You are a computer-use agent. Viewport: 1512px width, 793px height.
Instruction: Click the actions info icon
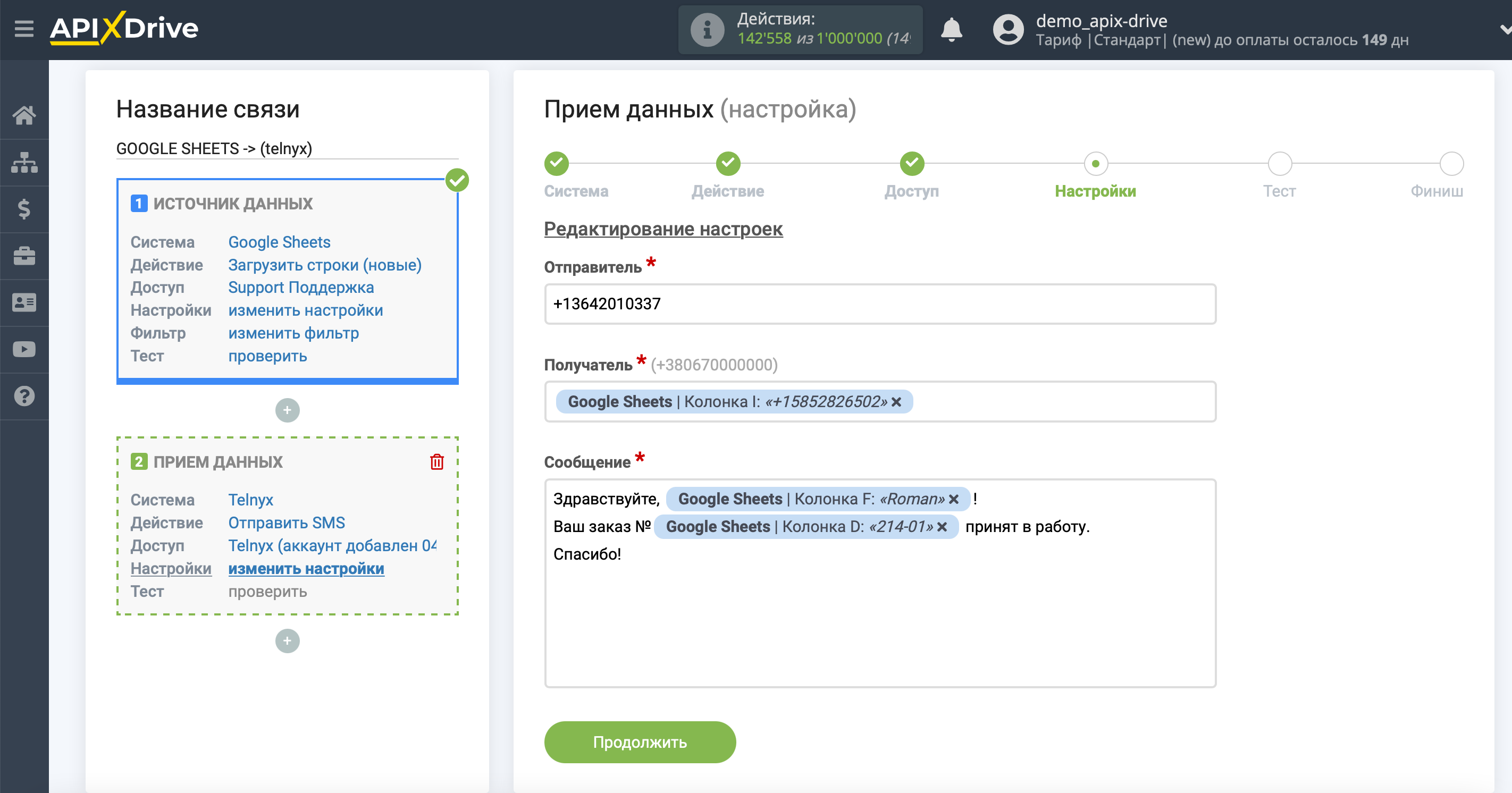pyautogui.click(x=707, y=29)
